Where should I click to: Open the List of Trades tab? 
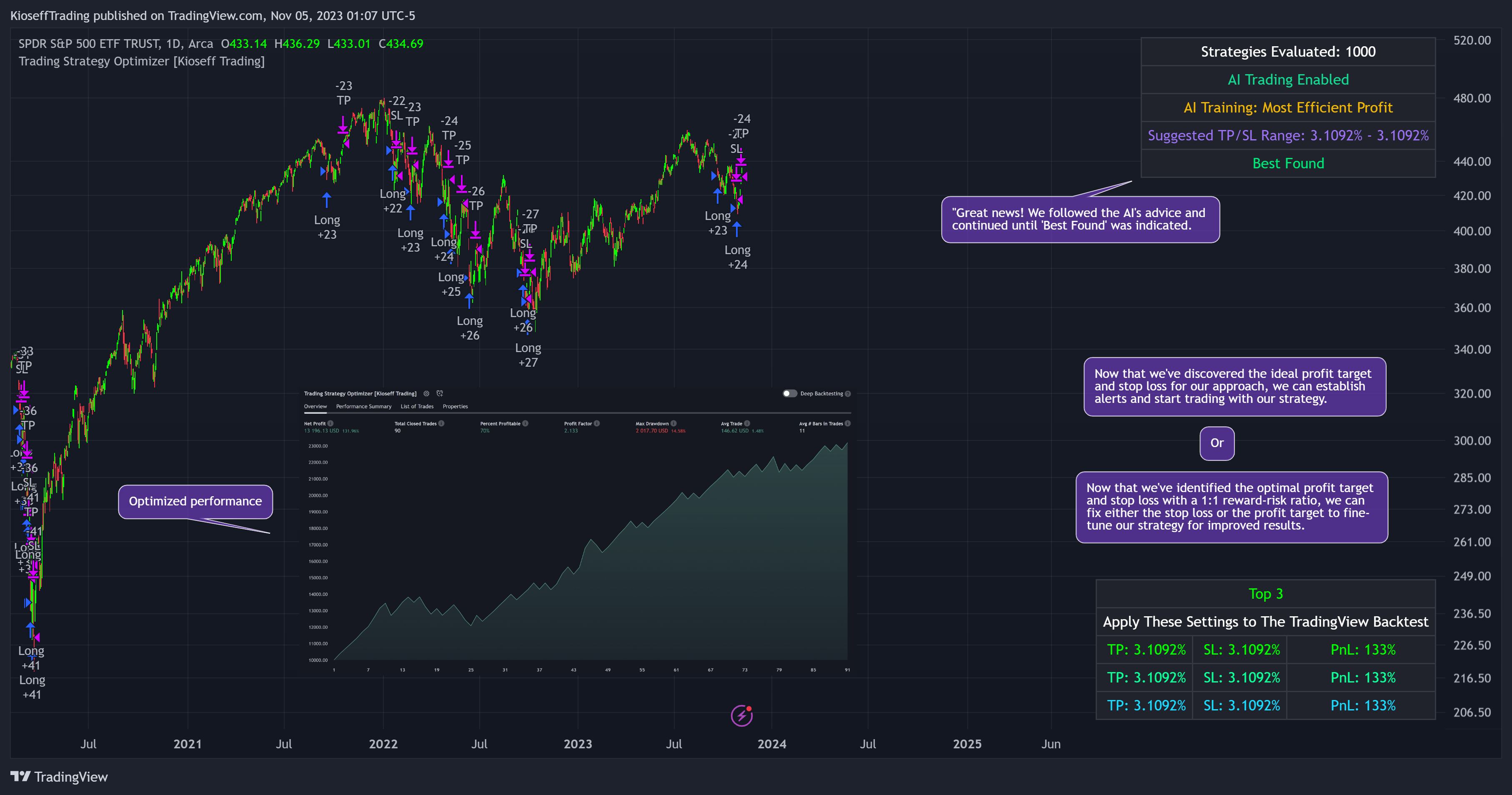tap(417, 407)
